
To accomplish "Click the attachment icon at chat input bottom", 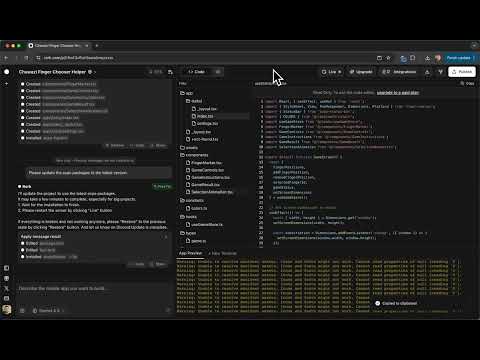I will coord(22,311).
